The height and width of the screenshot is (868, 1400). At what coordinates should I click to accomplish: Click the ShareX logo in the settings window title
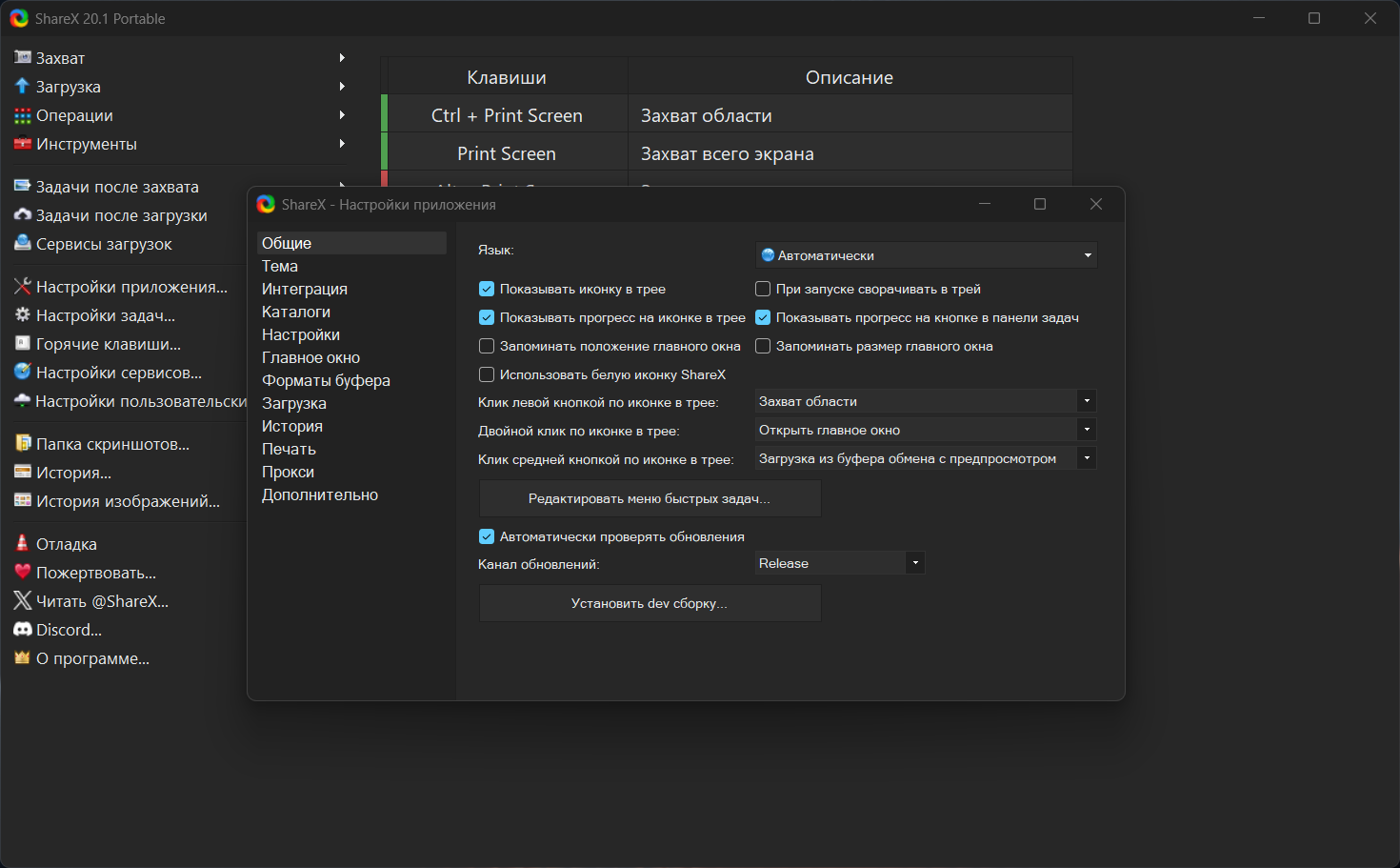pyautogui.click(x=266, y=204)
